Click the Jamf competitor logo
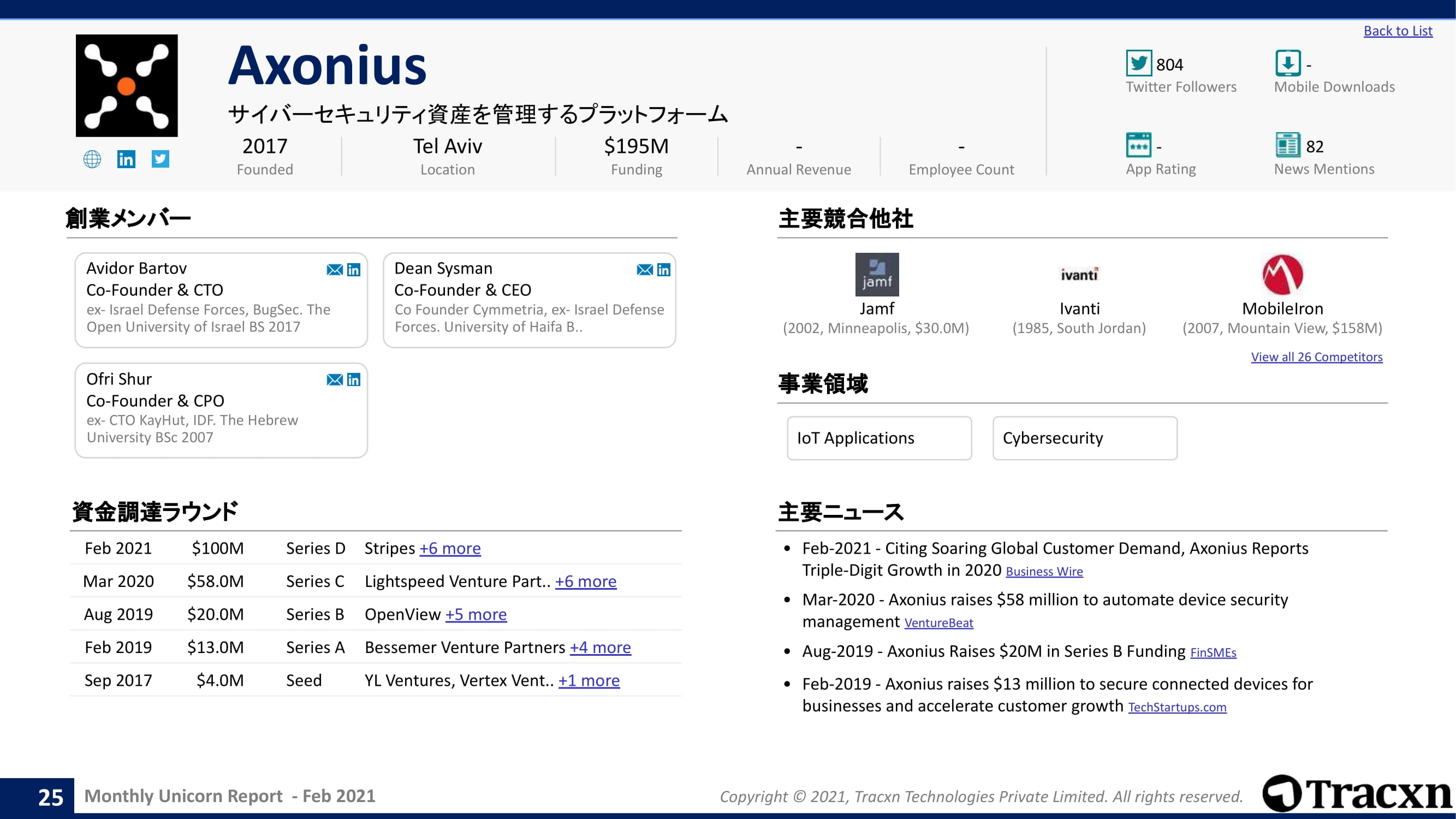The image size is (1456, 819). [877, 275]
